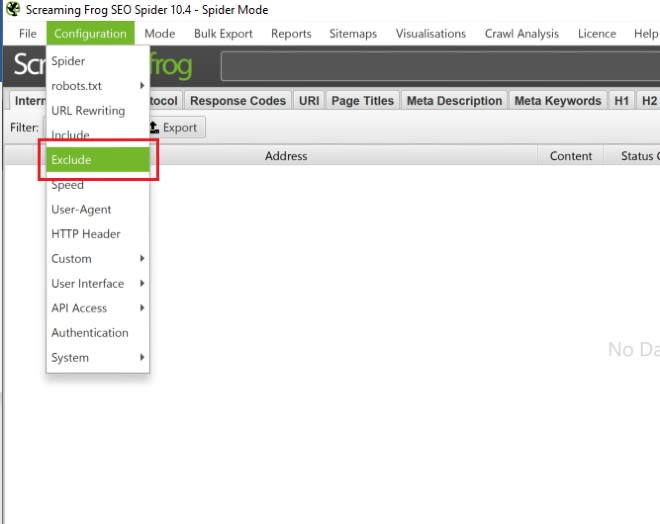Image resolution: width=660 pixels, height=524 pixels.
Task: Switch to the Protocol tab
Action: pyautogui.click(x=165, y=101)
